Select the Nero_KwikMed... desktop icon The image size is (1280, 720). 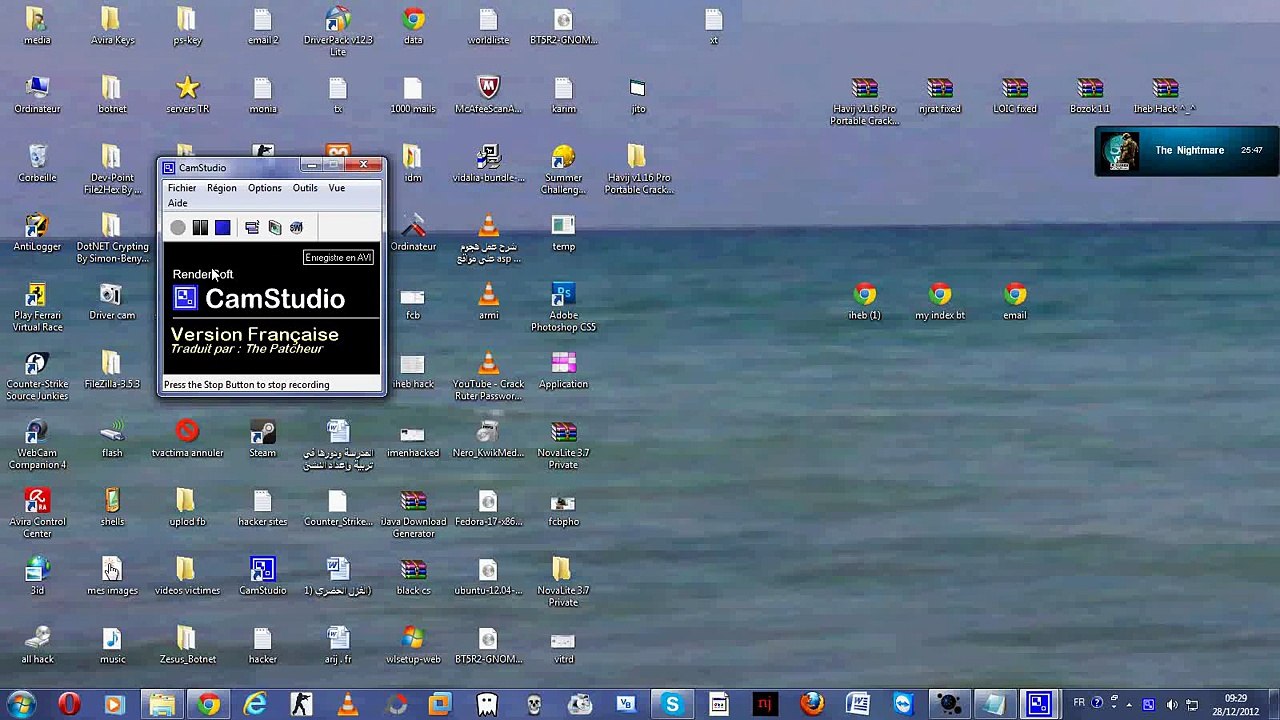click(488, 439)
